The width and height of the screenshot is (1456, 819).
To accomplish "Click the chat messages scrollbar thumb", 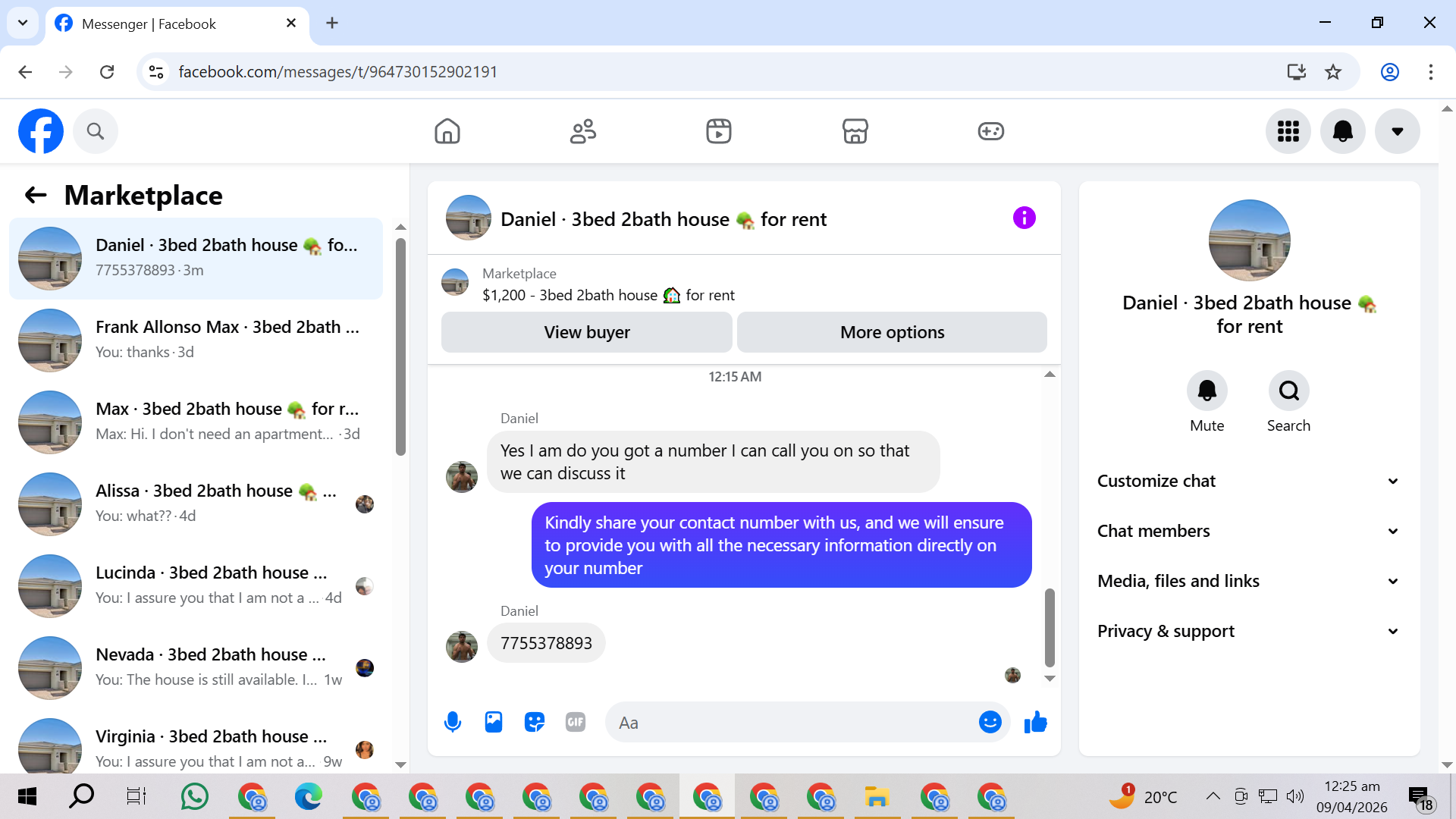I will (x=1050, y=627).
